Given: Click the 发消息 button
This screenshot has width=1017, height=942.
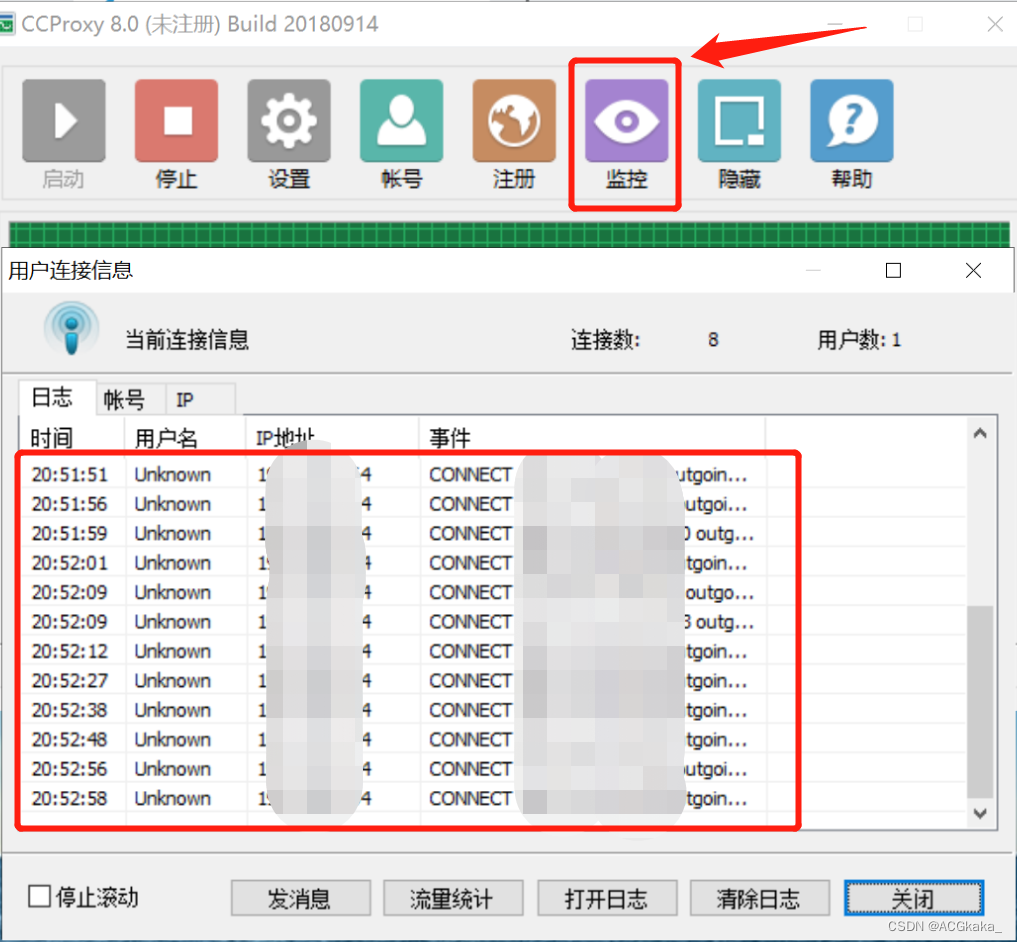Looking at the screenshot, I should point(300,899).
